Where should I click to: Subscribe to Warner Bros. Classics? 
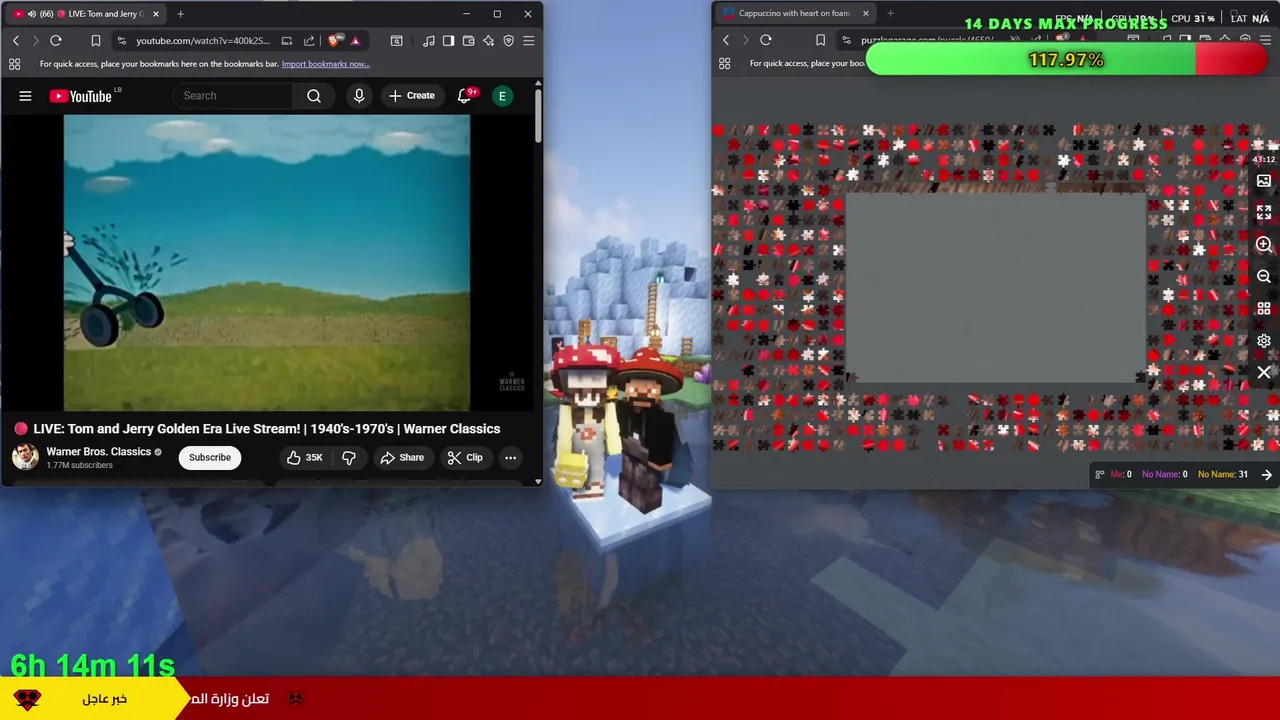pyautogui.click(x=210, y=458)
